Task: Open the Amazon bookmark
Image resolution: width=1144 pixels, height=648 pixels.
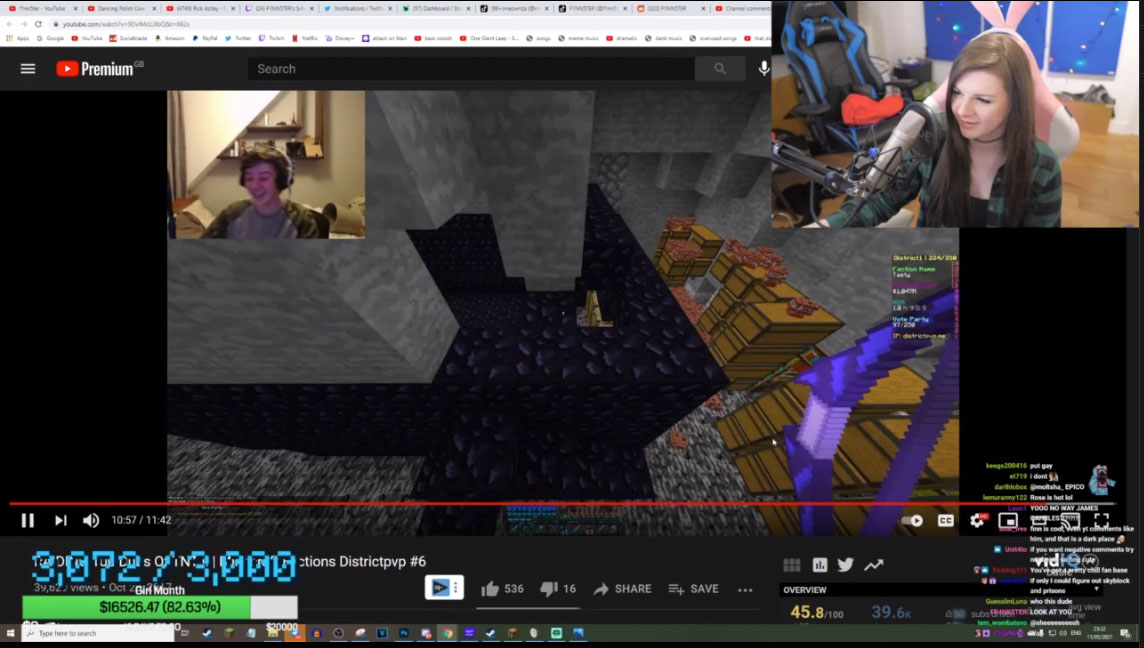Action: coord(170,38)
